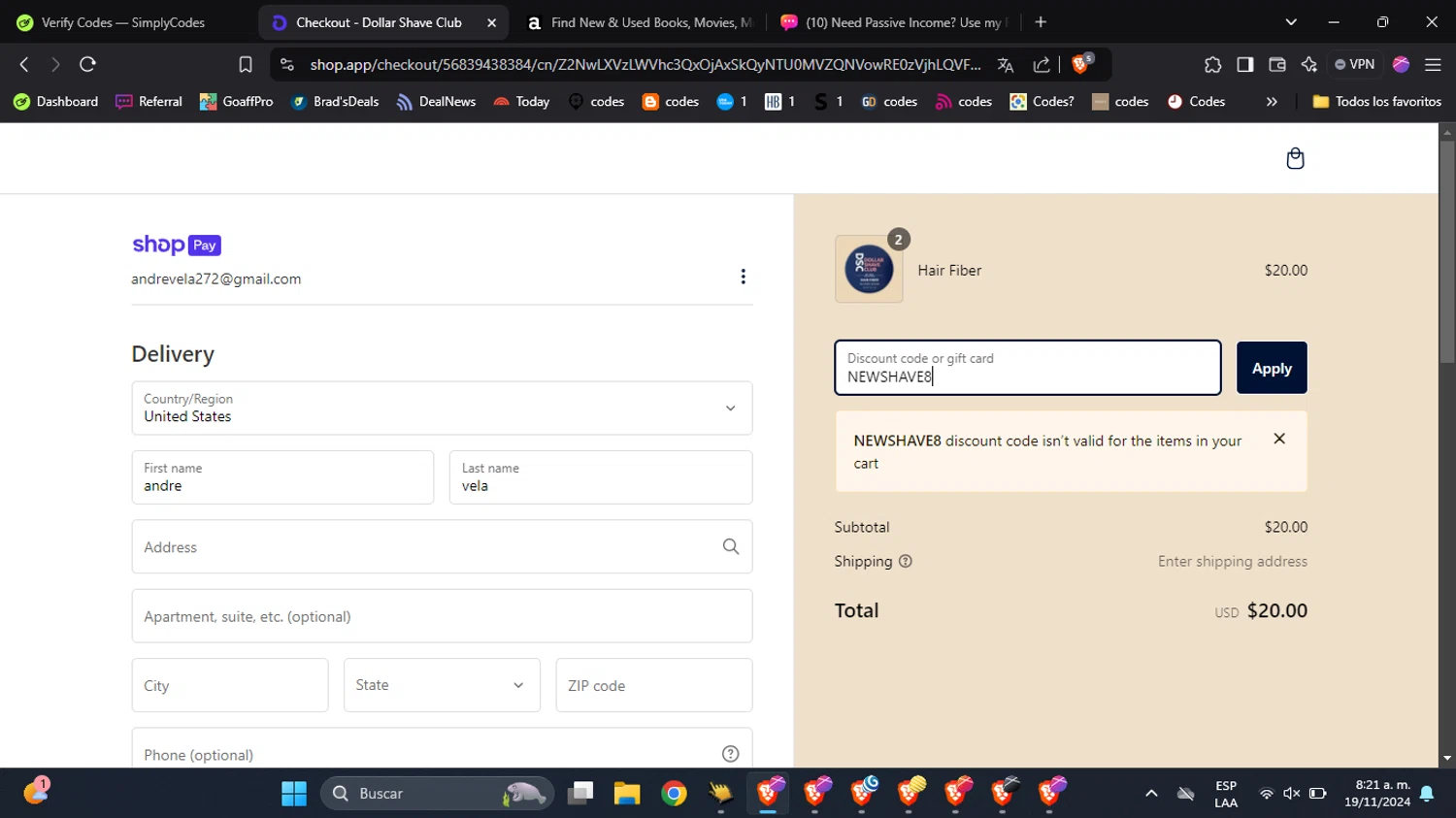The width and height of the screenshot is (1456, 818).
Task: Switch to Verify Codes SimplyCodes tab
Action: pyautogui.click(x=124, y=22)
